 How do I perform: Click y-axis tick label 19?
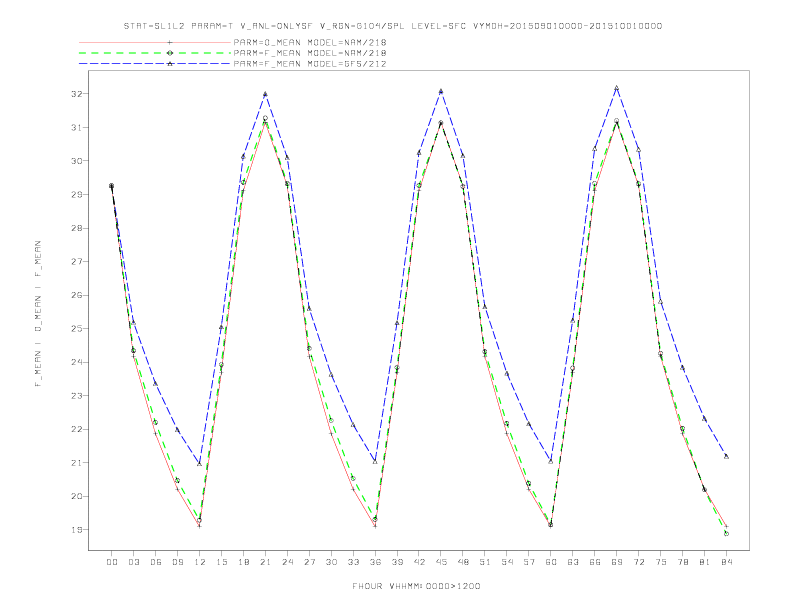(x=77, y=530)
